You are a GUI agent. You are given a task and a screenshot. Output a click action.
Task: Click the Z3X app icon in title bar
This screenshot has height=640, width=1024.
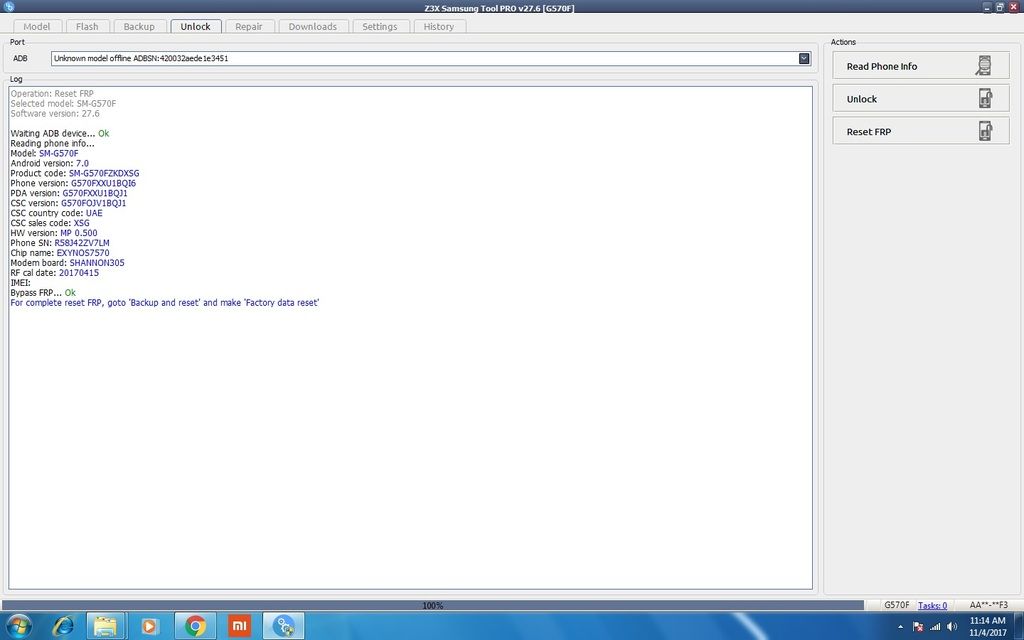click(x=9, y=7)
